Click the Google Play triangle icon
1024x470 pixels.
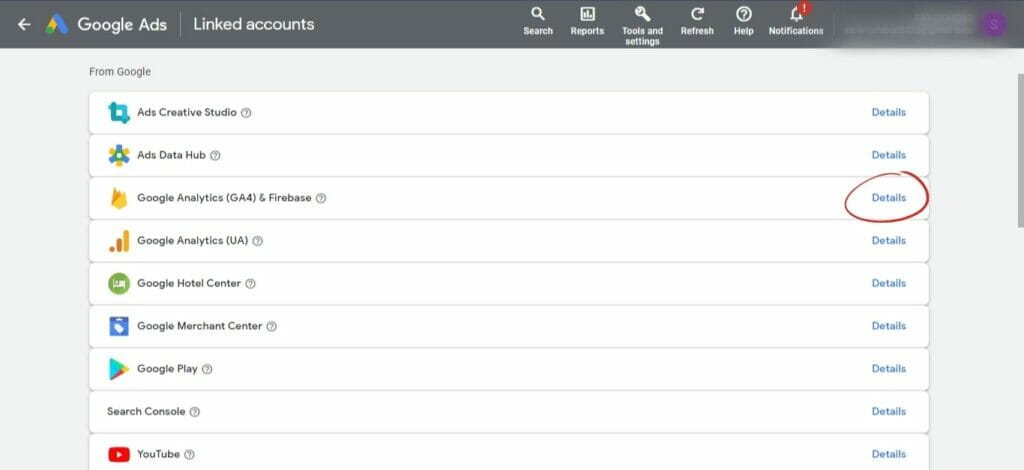click(119, 369)
